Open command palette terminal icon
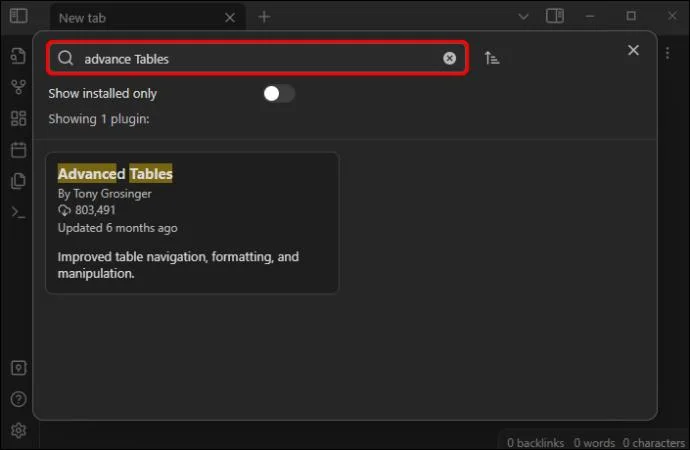 [x=18, y=212]
